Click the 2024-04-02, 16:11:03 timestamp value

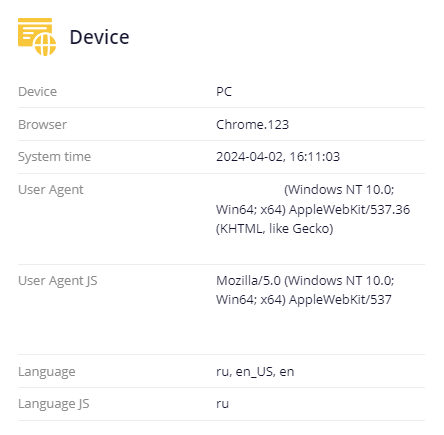coord(278,157)
